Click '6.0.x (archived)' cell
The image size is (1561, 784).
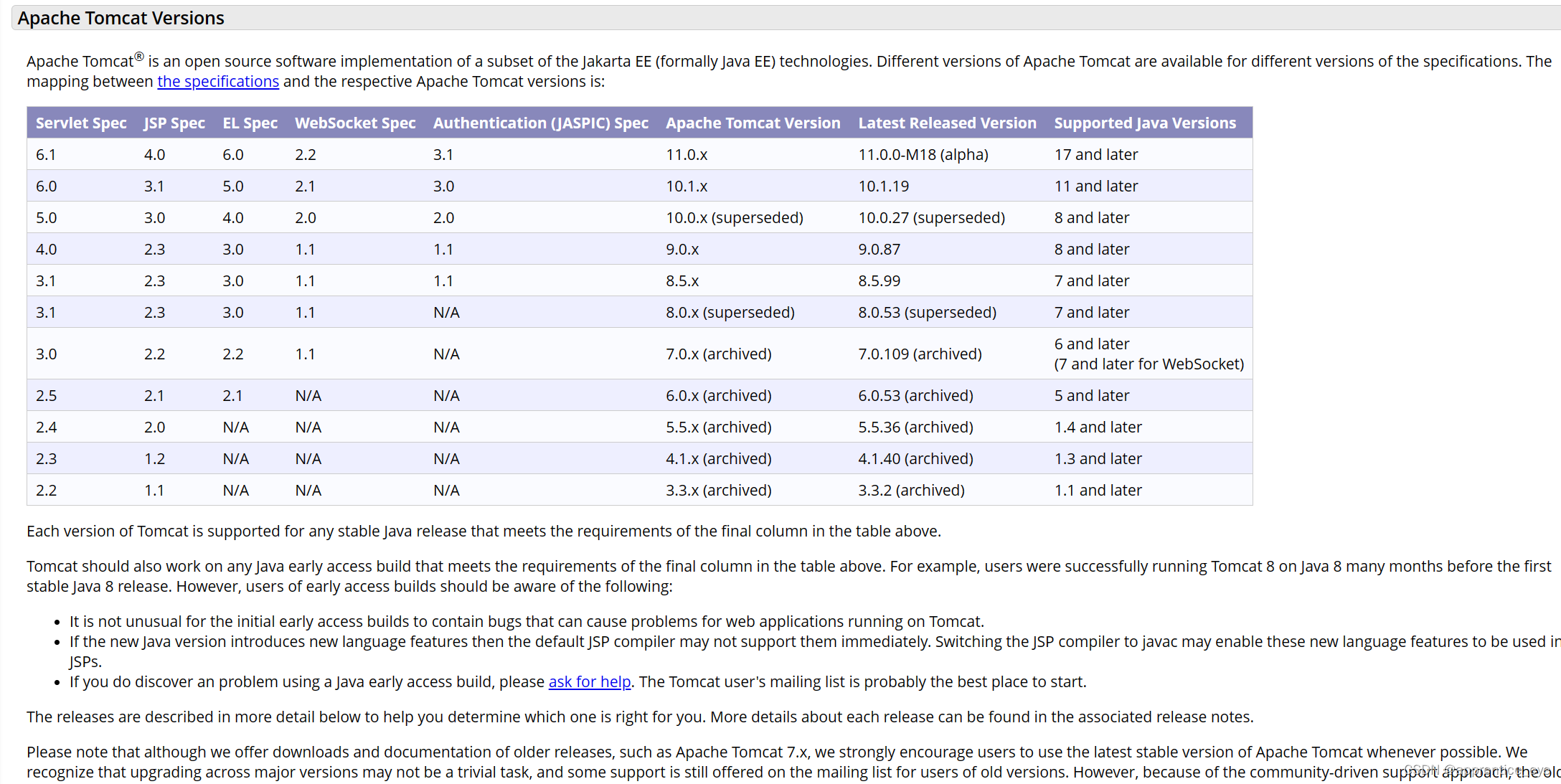(719, 396)
